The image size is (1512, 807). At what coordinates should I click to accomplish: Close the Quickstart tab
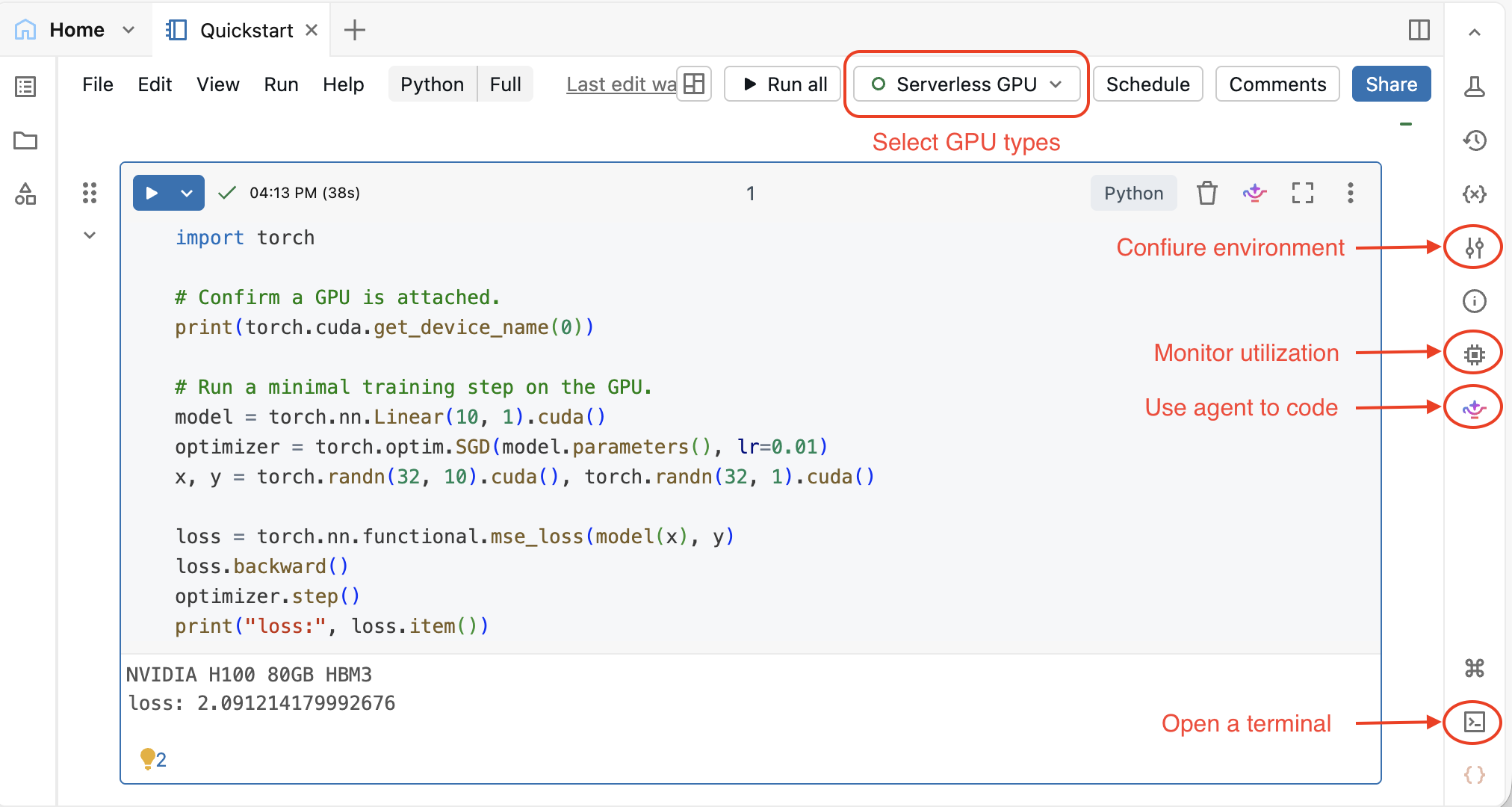click(x=312, y=30)
